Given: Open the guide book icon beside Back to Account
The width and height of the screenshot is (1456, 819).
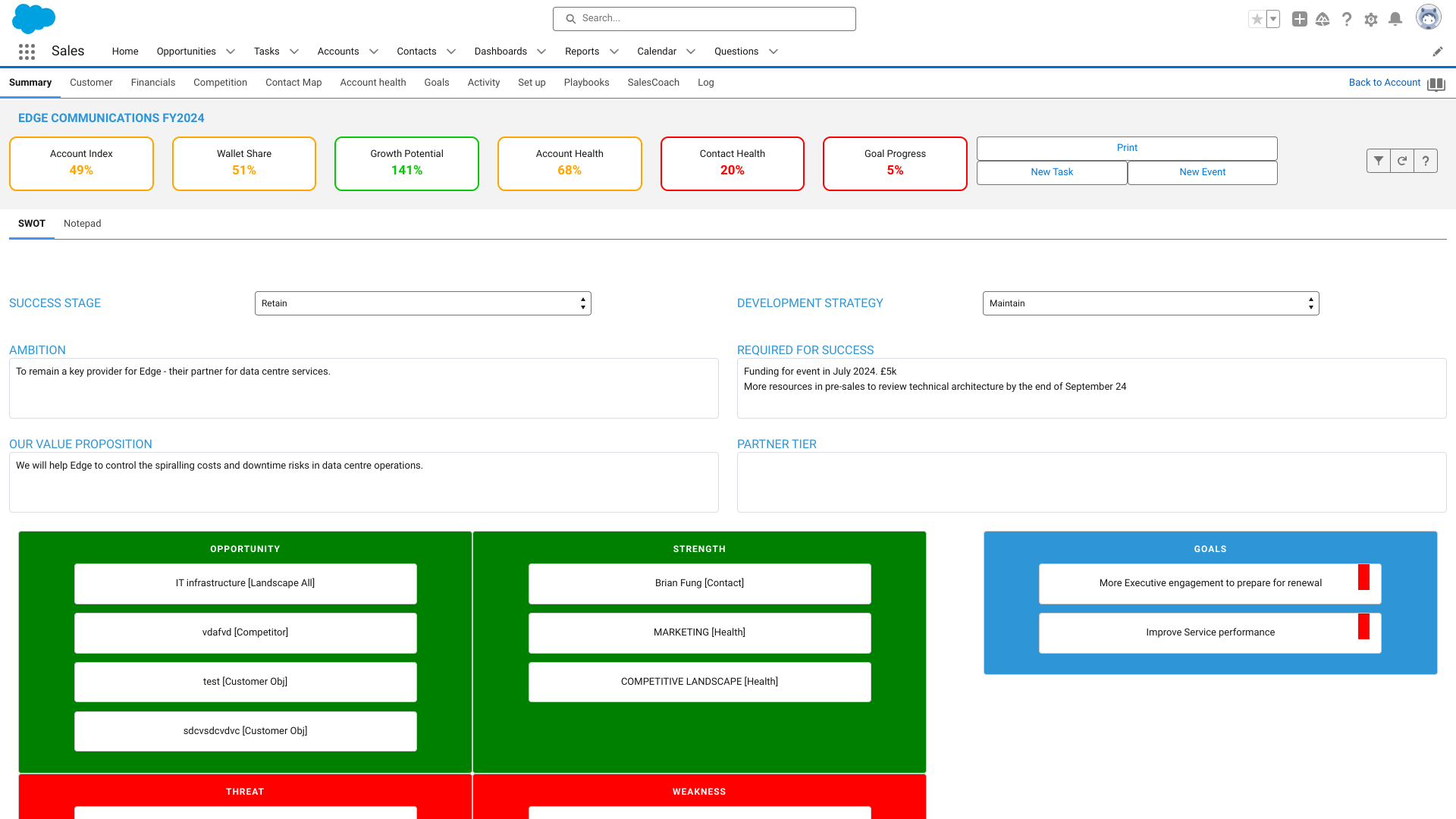Looking at the screenshot, I should pyautogui.click(x=1436, y=84).
